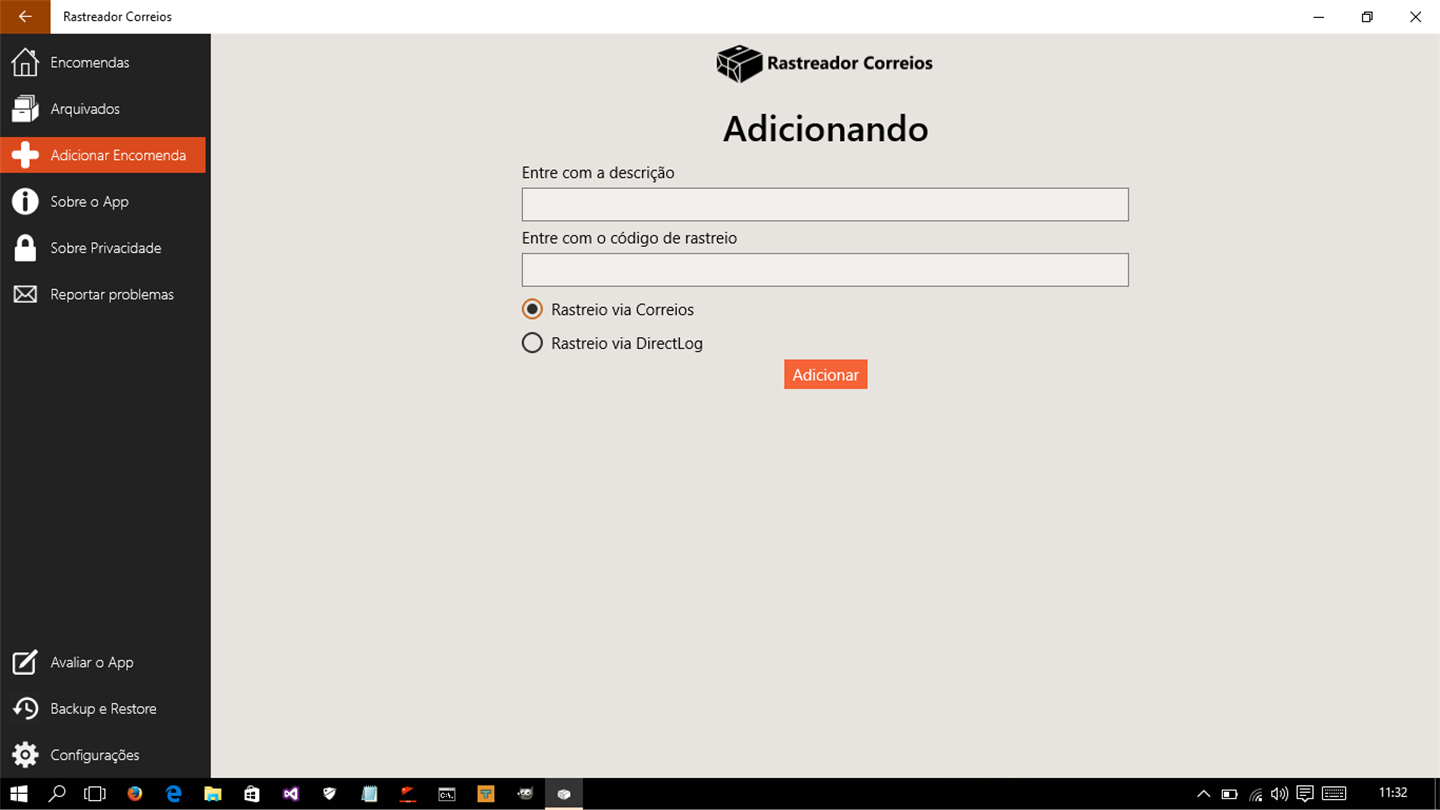Click the 11:32 taskbar clock

1393,793
